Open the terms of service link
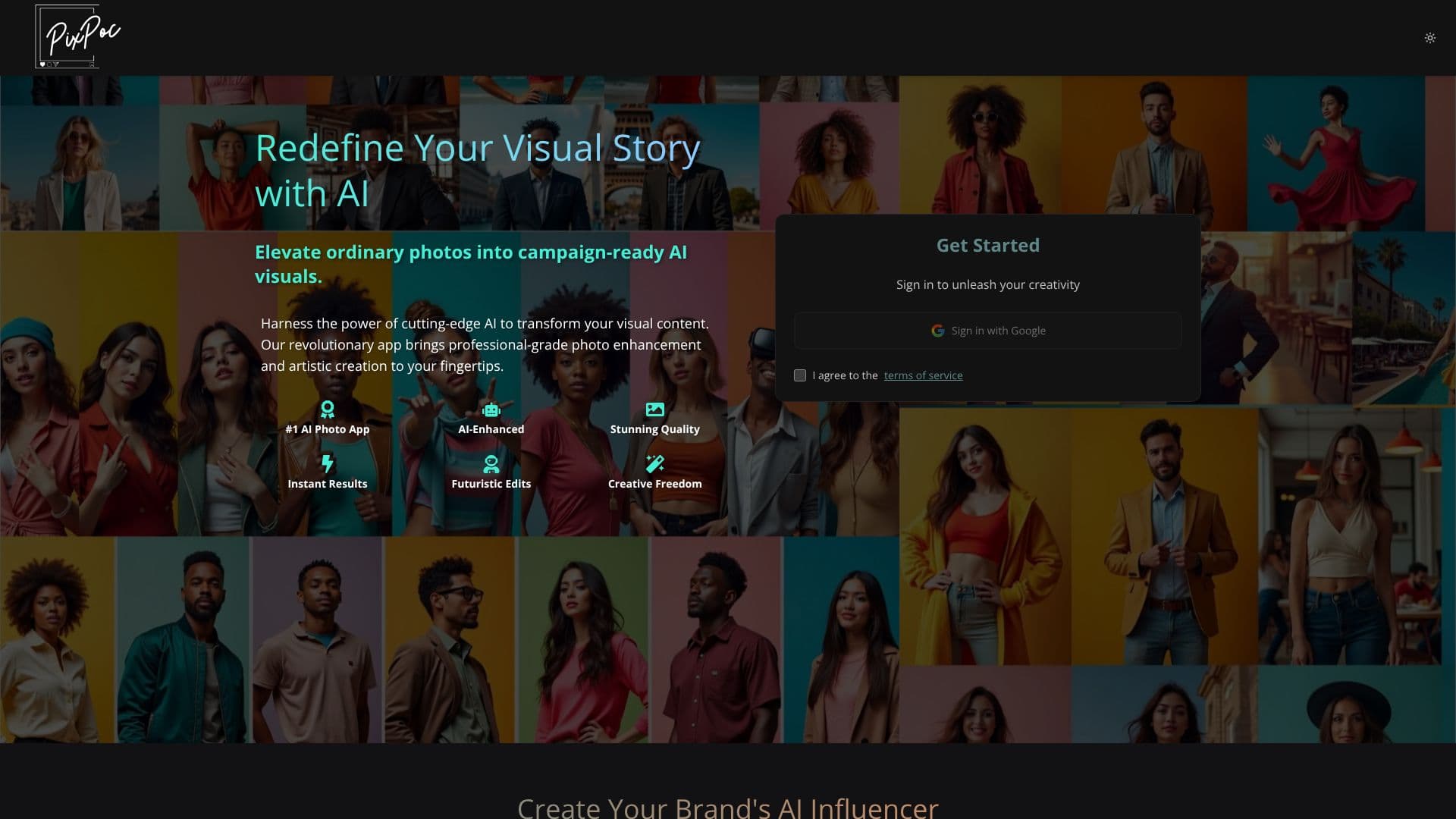1456x819 pixels. (923, 375)
